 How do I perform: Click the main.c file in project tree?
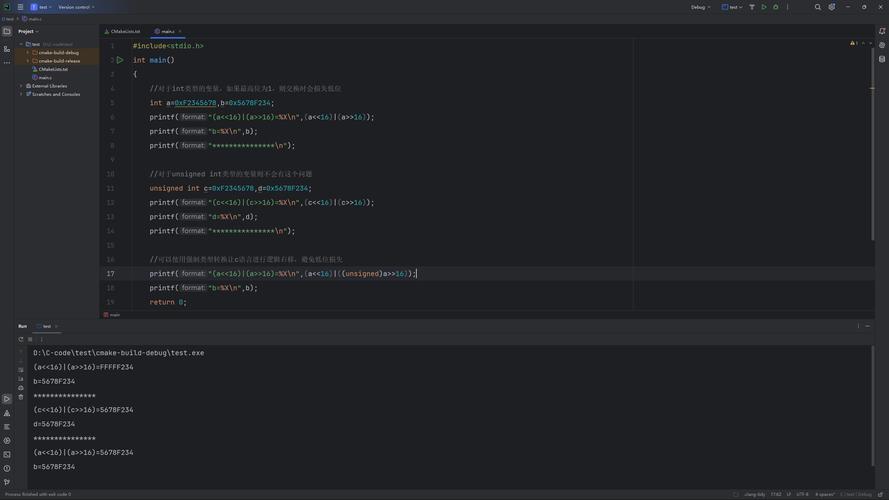44,77
